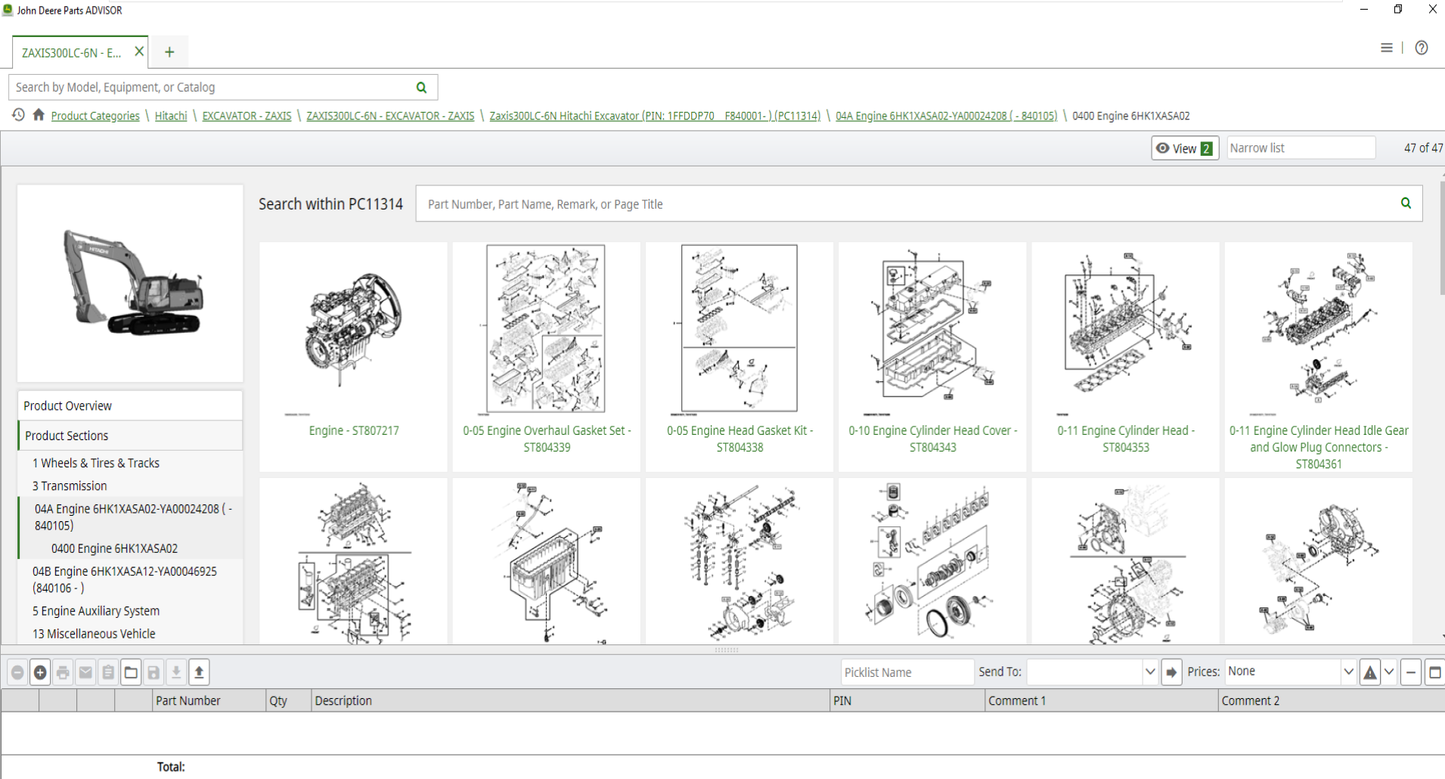
Task: Click Zaxis300LC-6N Hitachi Excavator PIN breadcrumb link
Action: [x=655, y=116]
